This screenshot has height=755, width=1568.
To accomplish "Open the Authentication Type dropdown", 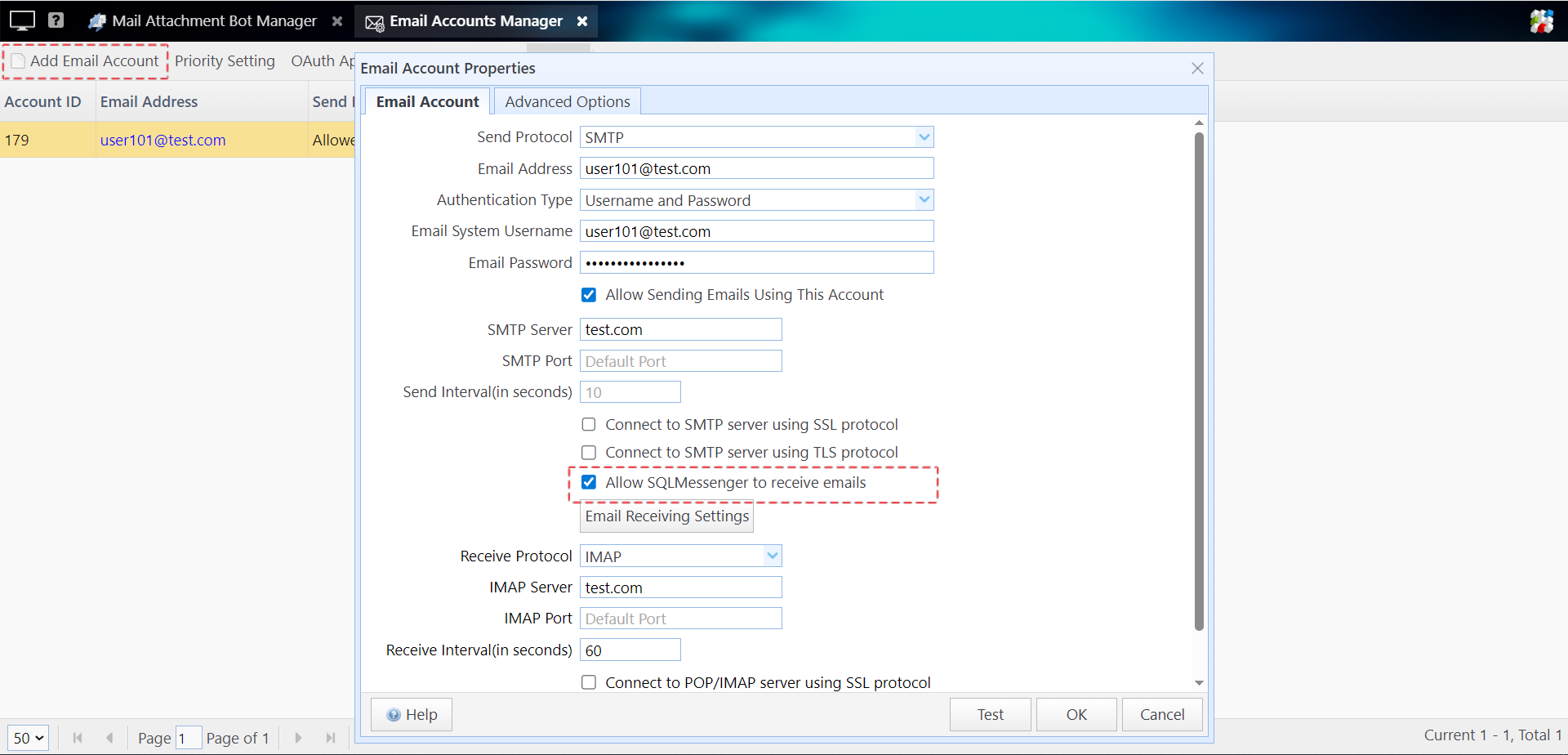I will pyautogui.click(x=924, y=200).
